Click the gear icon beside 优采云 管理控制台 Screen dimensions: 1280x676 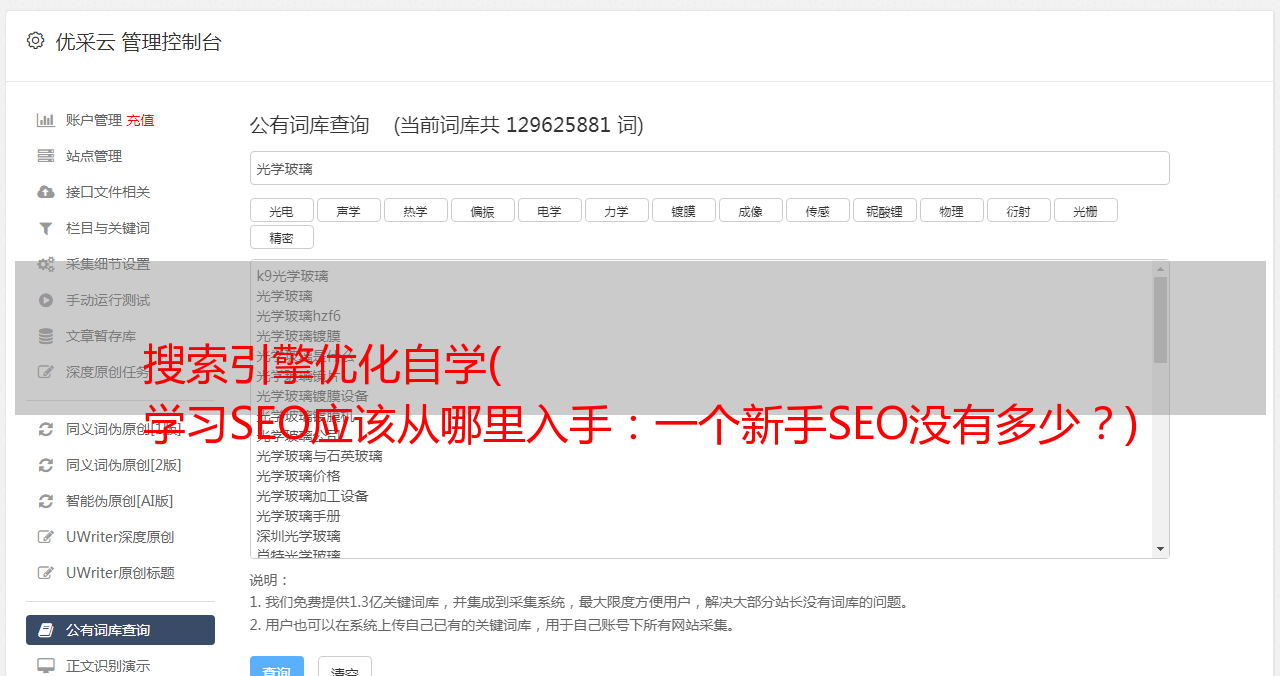[x=36, y=41]
